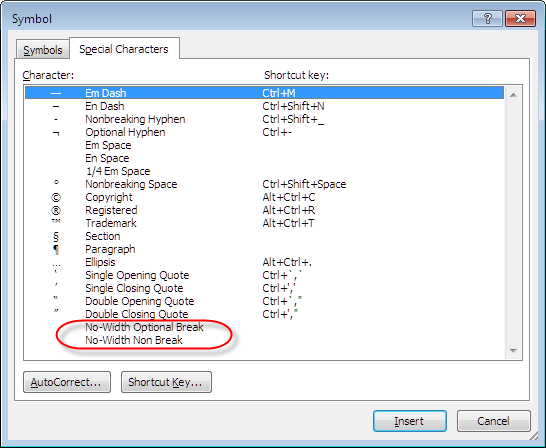The image size is (546, 448).
Task: Open the AutoCorrect dialog
Action: click(67, 382)
